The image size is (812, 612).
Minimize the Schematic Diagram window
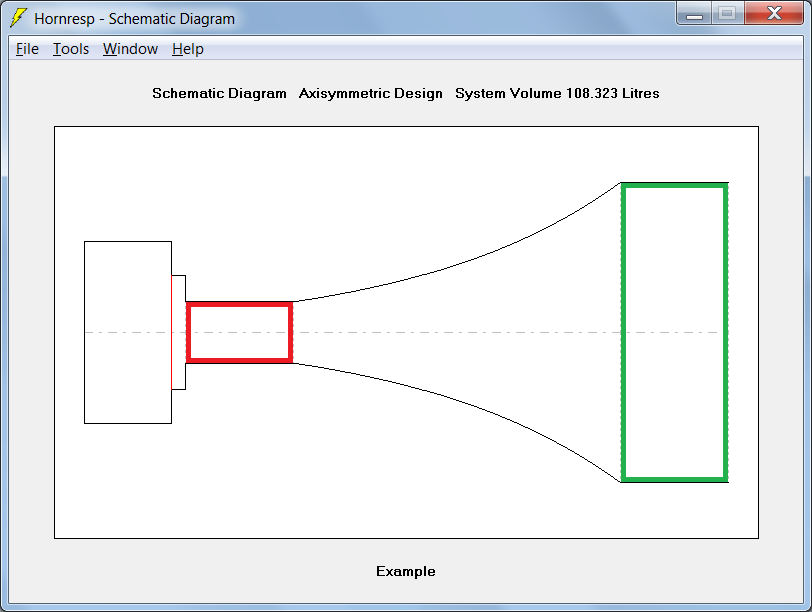click(x=694, y=13)
